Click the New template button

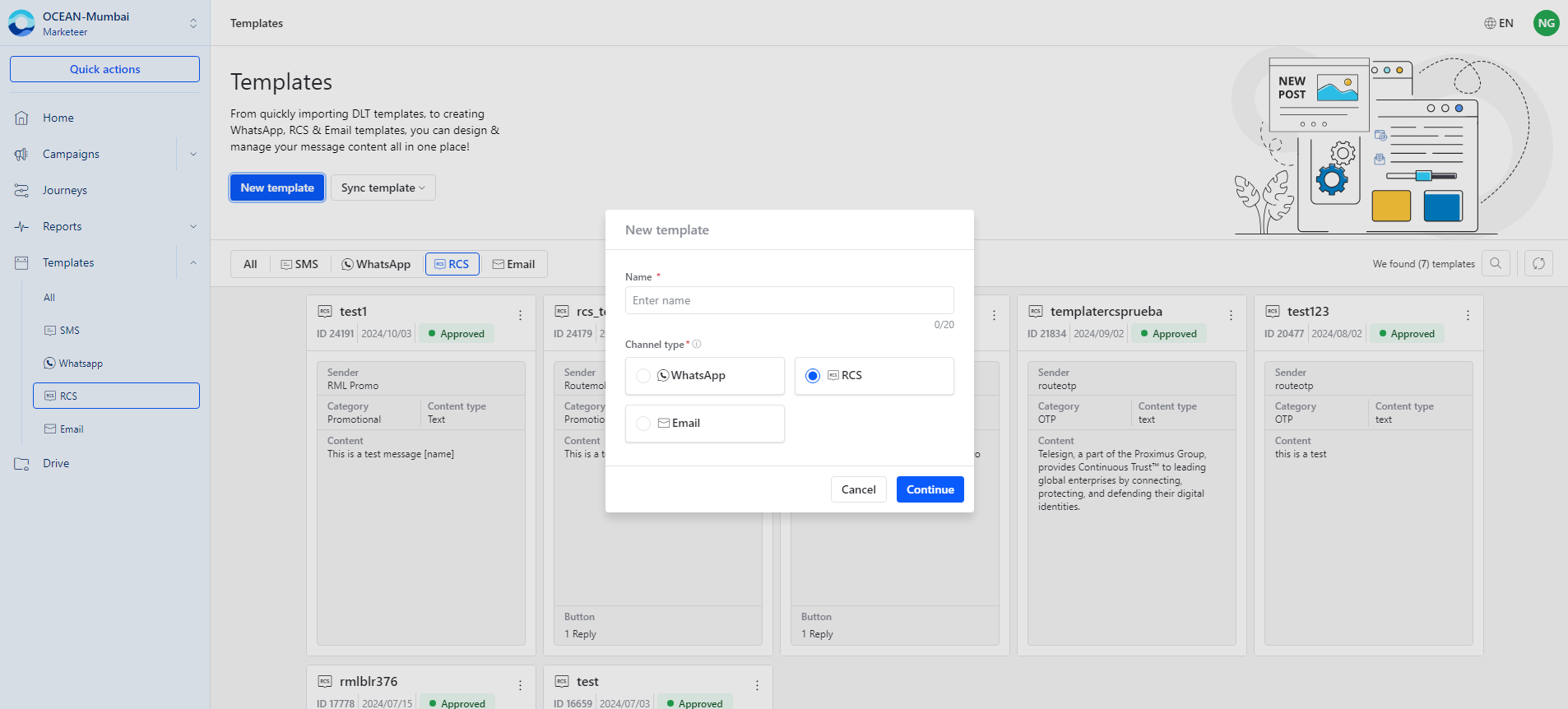[x=277, y=188]
